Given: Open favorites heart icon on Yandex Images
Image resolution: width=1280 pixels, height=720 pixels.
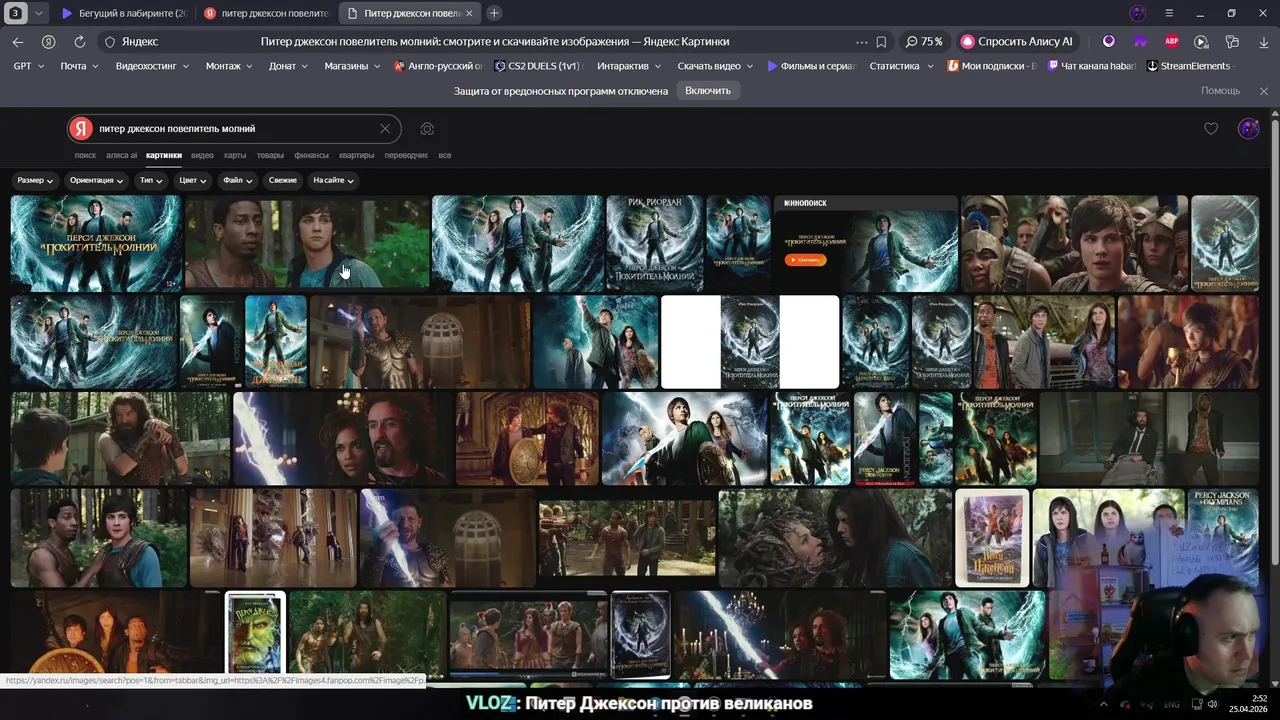Looking at the screenshot, I should click(1211, 129).
